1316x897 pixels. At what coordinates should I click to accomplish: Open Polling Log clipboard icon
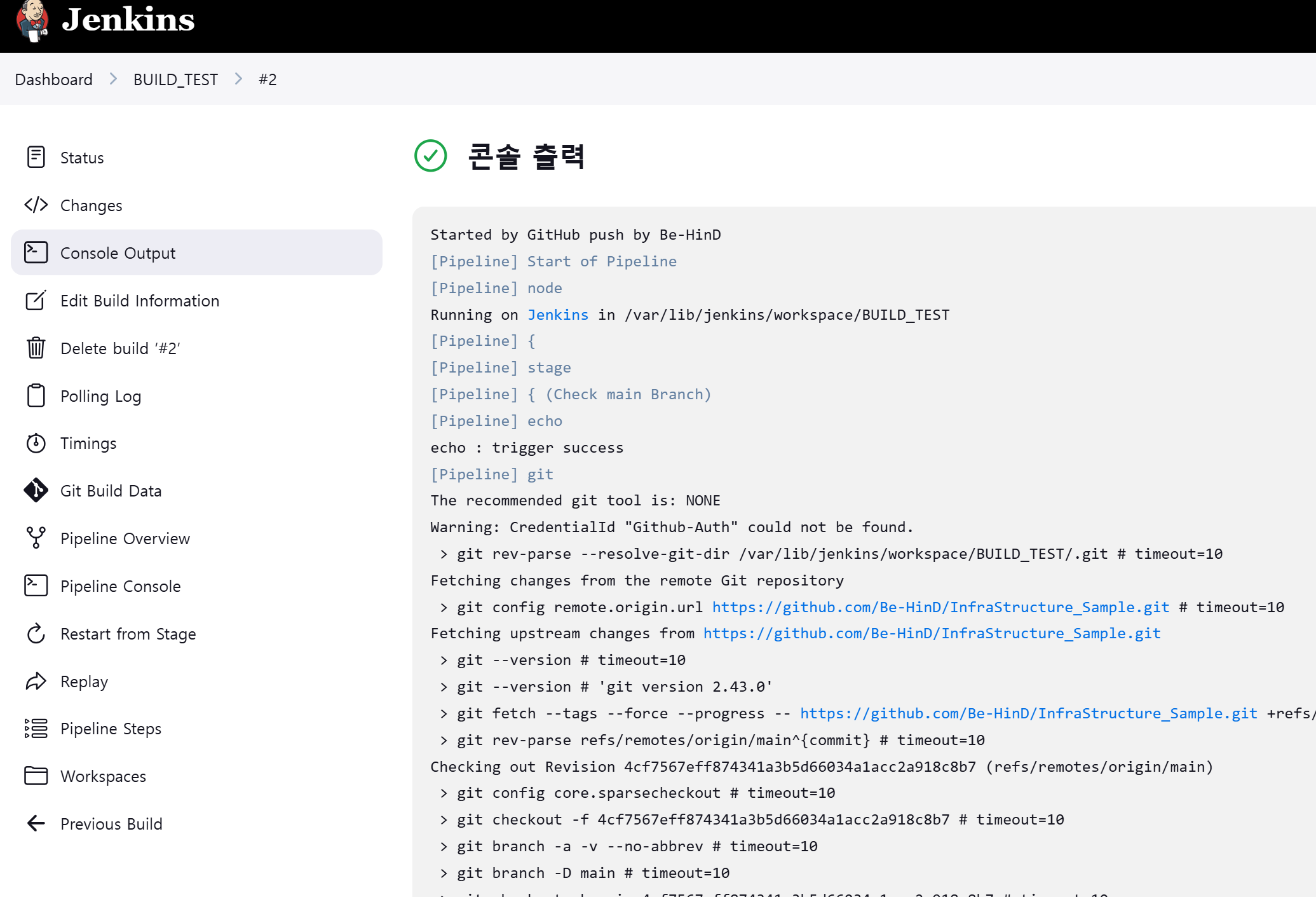point(36,395)
